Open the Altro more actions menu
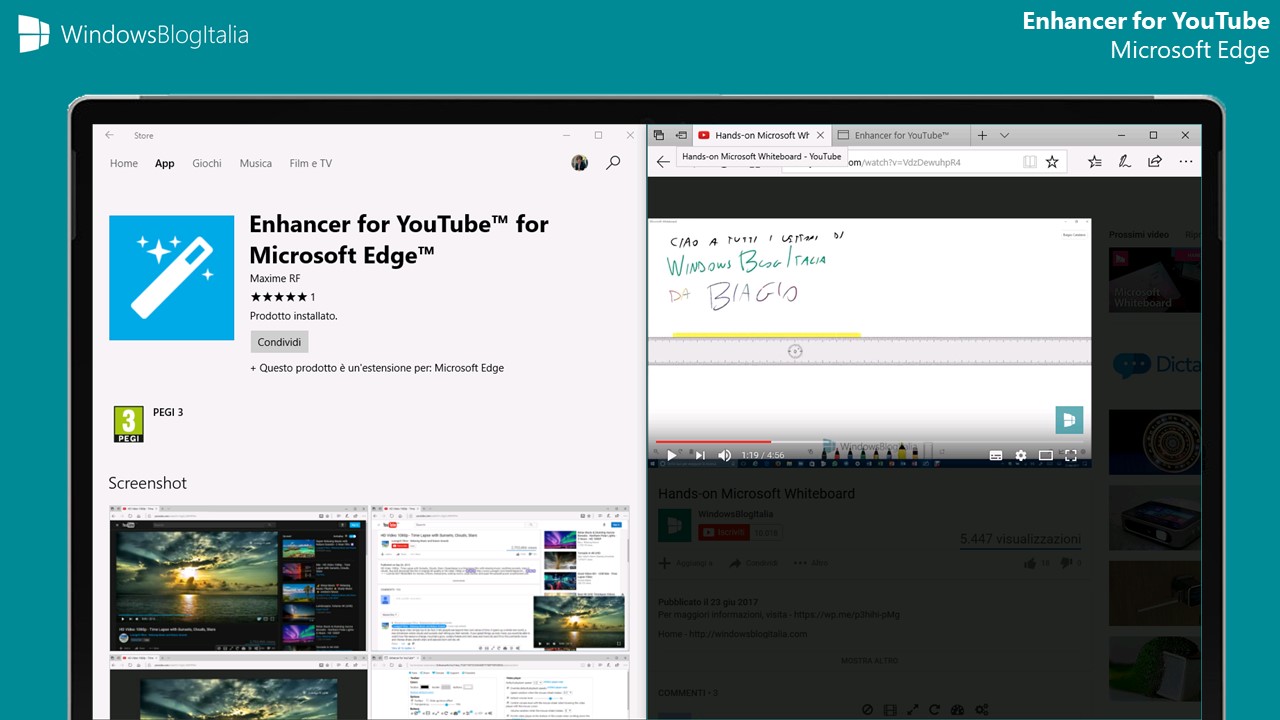 (x=812, y=563)
